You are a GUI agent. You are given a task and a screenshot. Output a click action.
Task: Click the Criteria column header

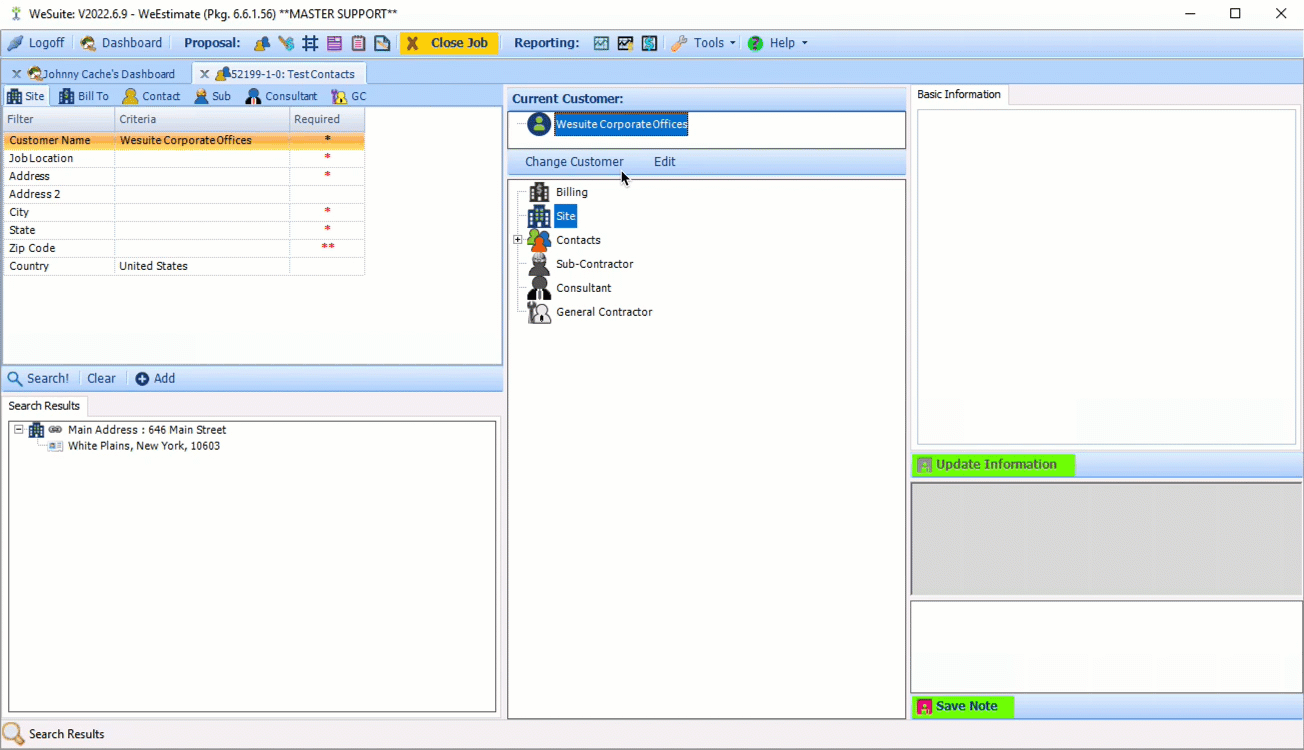click(202, 119)
